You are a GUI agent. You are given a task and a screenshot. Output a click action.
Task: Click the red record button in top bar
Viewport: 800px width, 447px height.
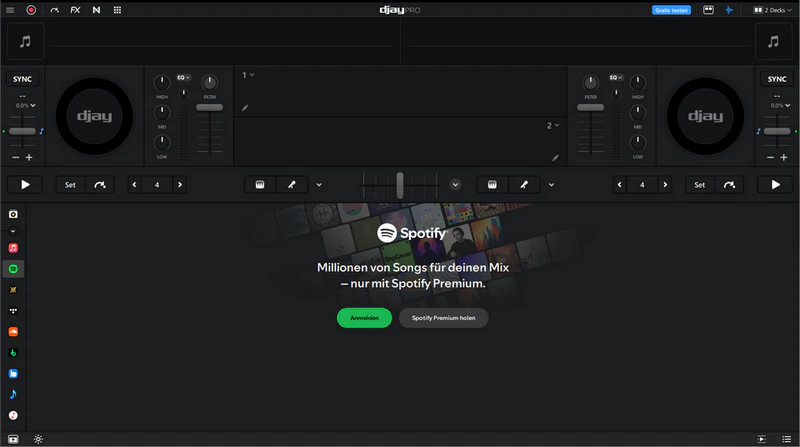(x=31, y=10)
